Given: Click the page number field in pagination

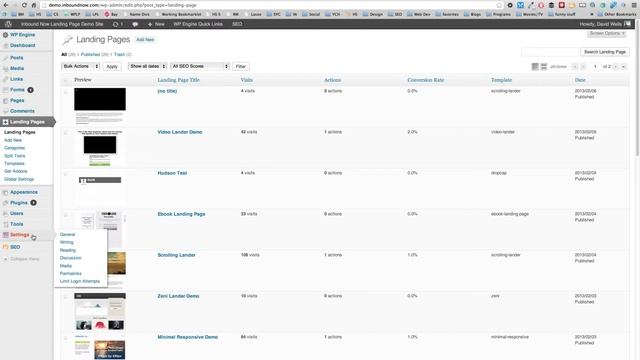Looking at the screenshot, I should pos(595,67).
